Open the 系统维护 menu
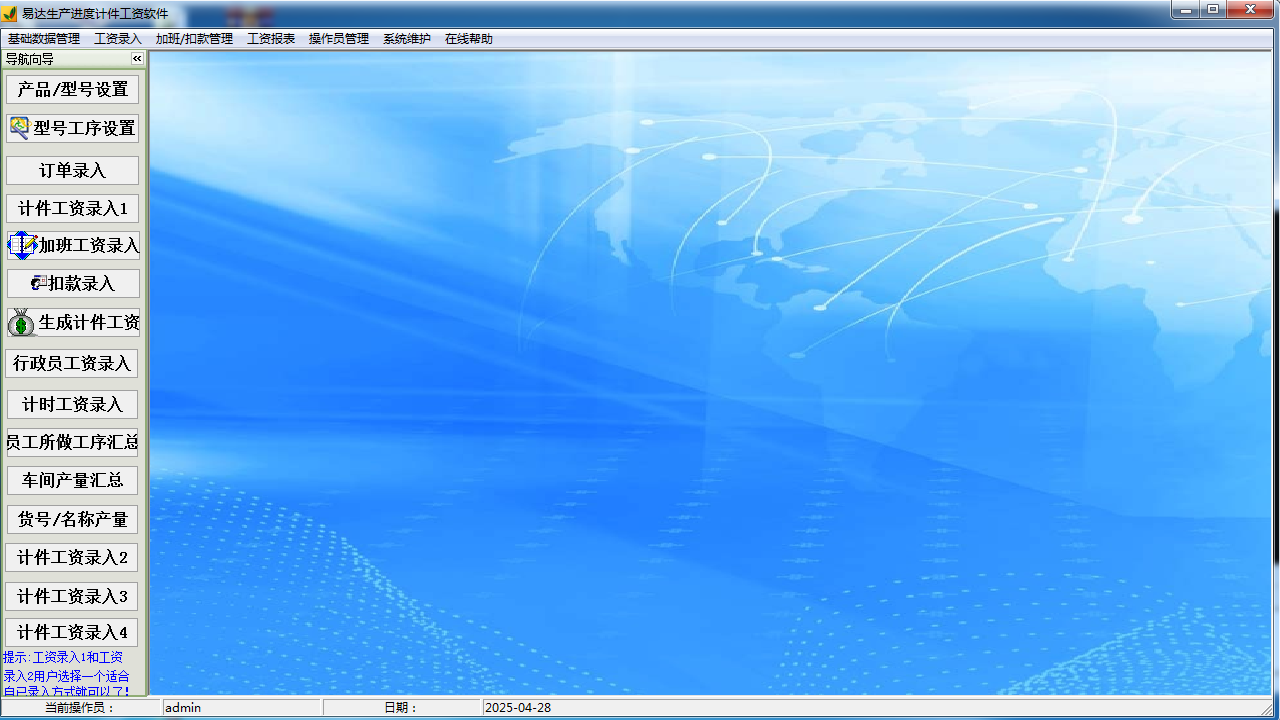 pos(407,39)
